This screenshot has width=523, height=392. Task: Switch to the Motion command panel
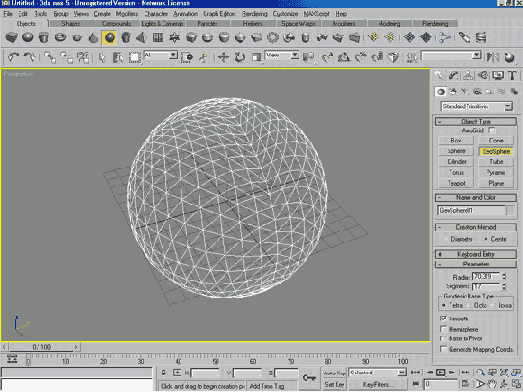(x=483, y=76)
